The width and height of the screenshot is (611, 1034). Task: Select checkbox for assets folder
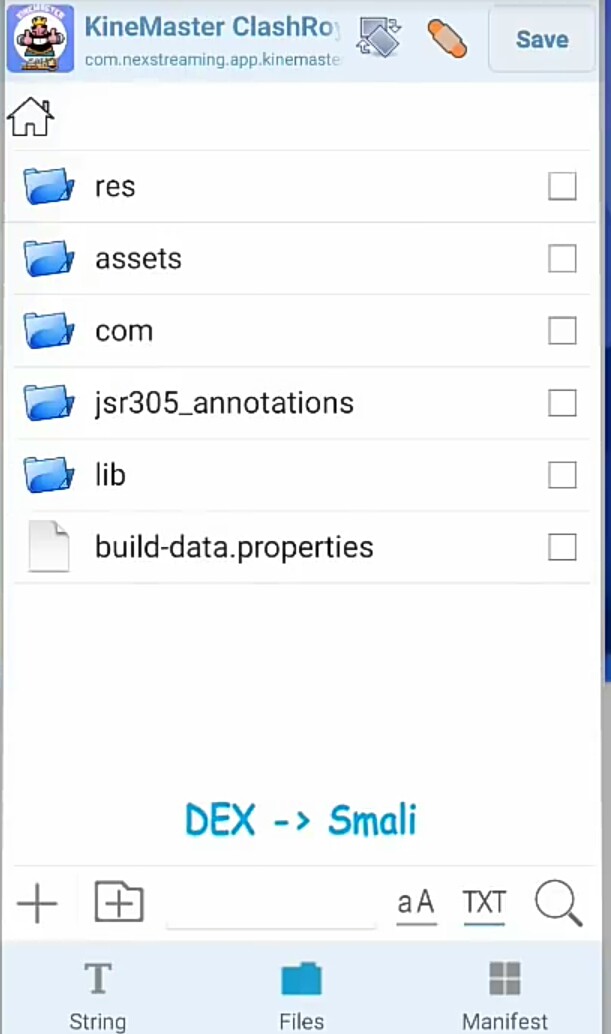click(x=562, y=259)
